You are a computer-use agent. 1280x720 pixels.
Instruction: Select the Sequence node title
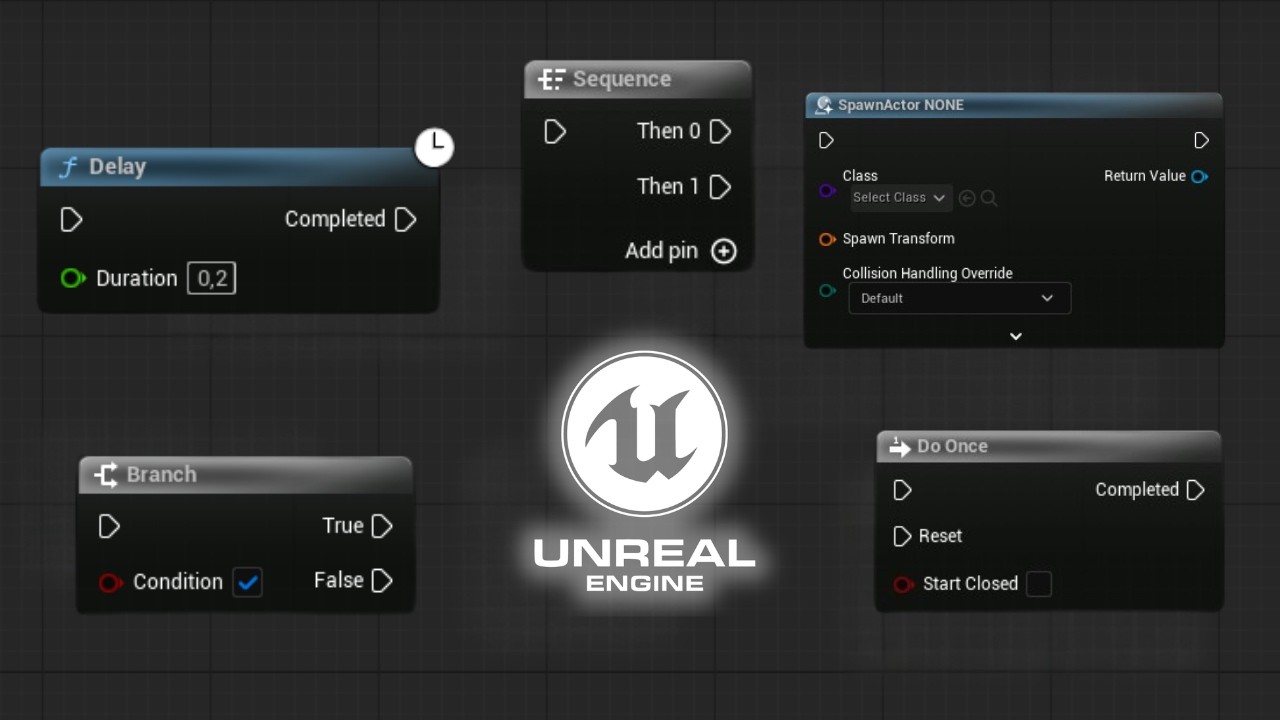(621, 79)
